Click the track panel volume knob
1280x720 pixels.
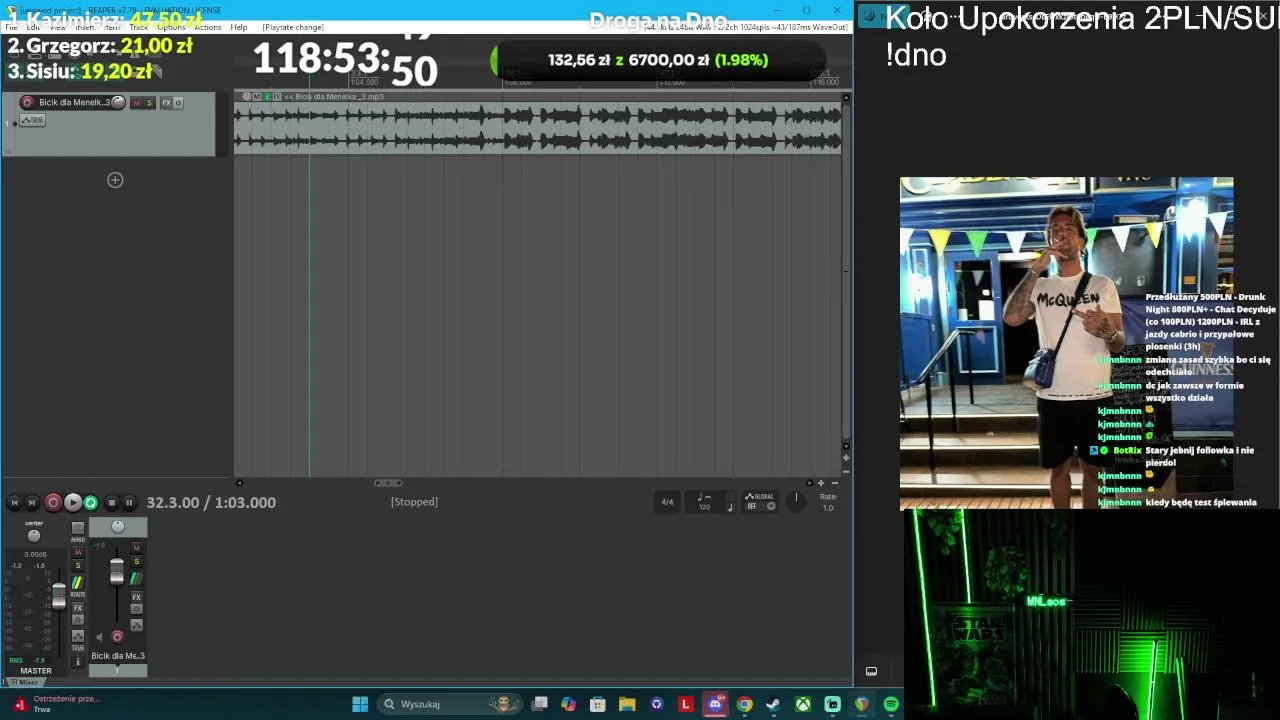pos(118,102)
